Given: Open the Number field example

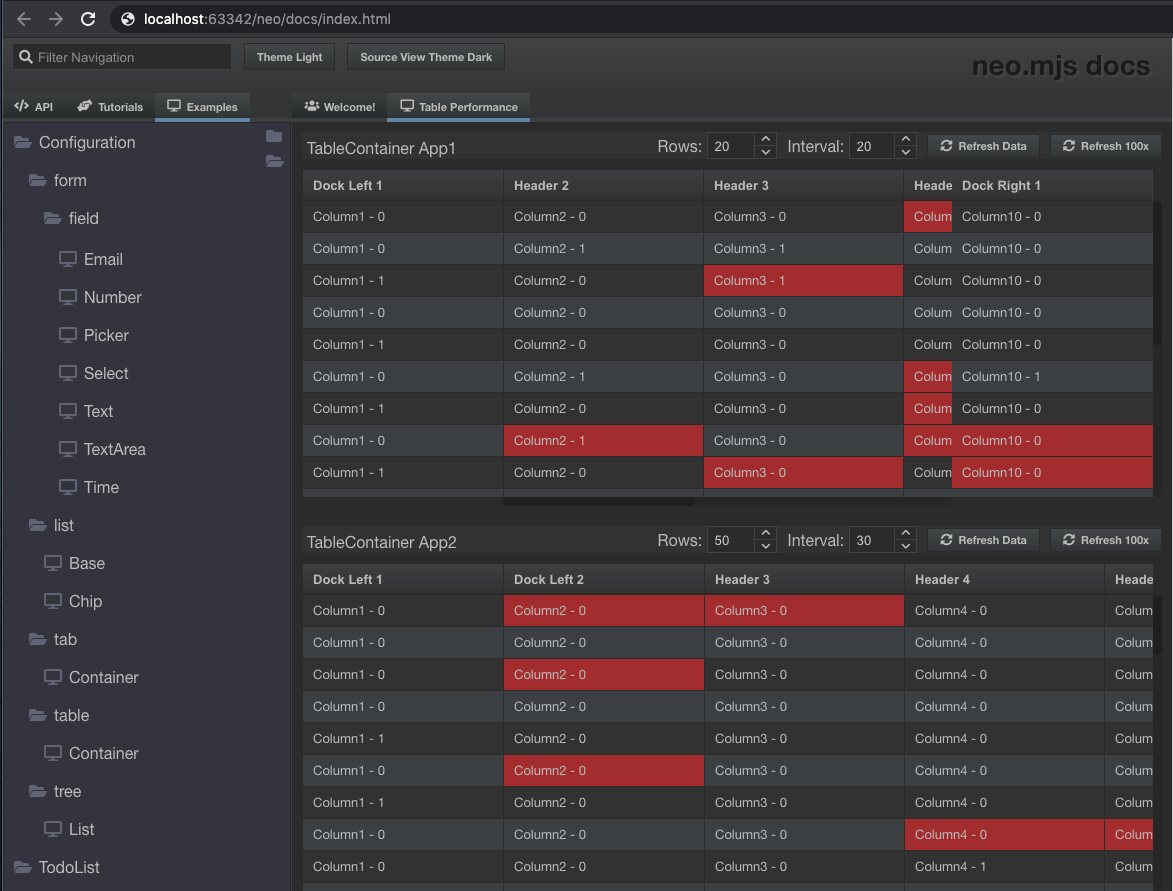Looking at the screenshot, I should click(100, 297).
